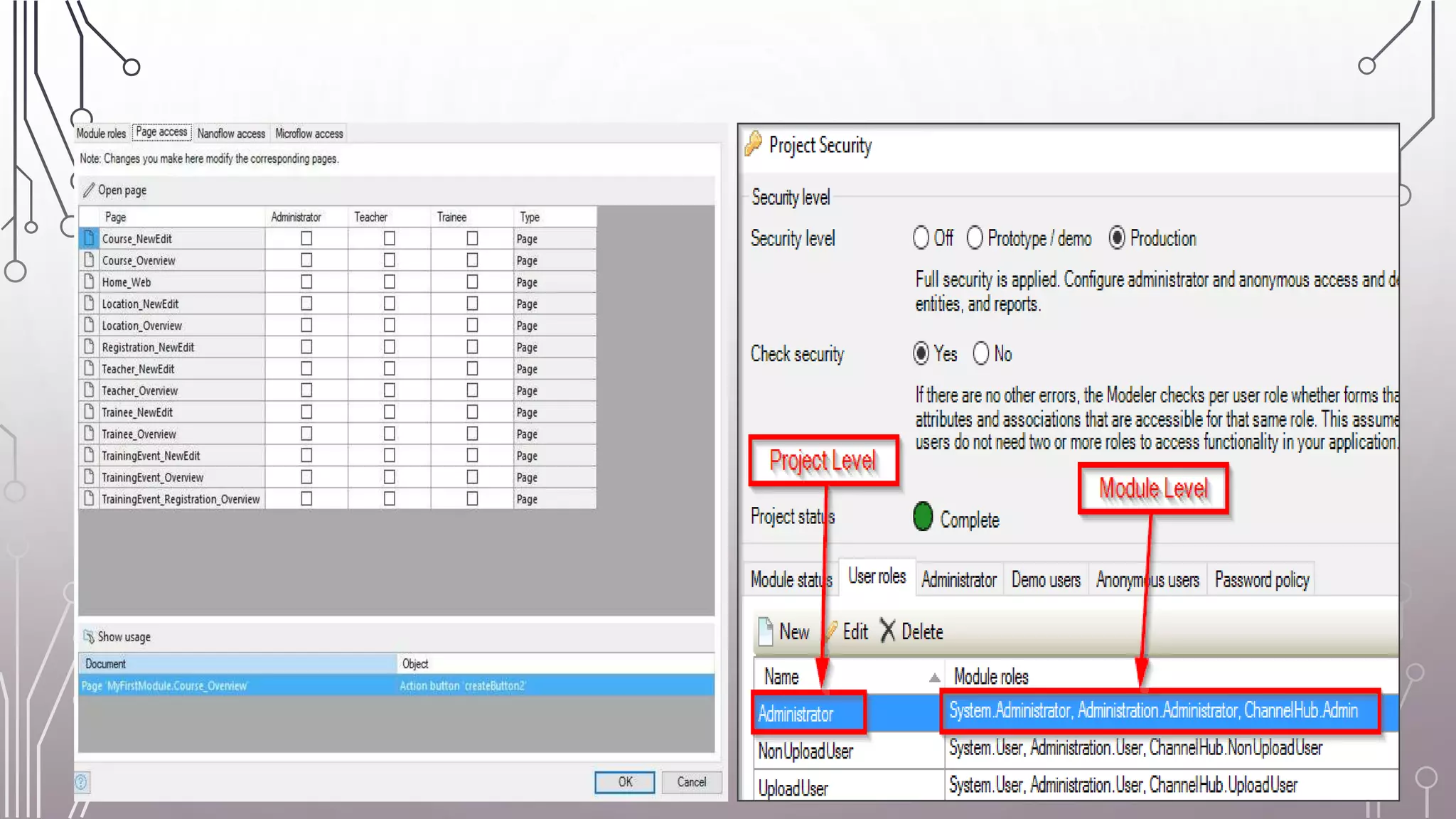This screenshot has width=1456, height=819.
Task: Click the help question mark icon
Action: (81, 782)
